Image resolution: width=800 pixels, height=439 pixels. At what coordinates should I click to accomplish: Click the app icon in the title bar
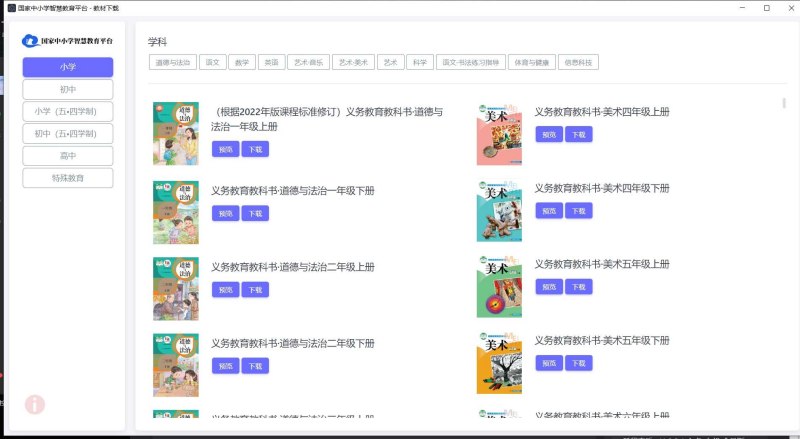coord(11,8)
